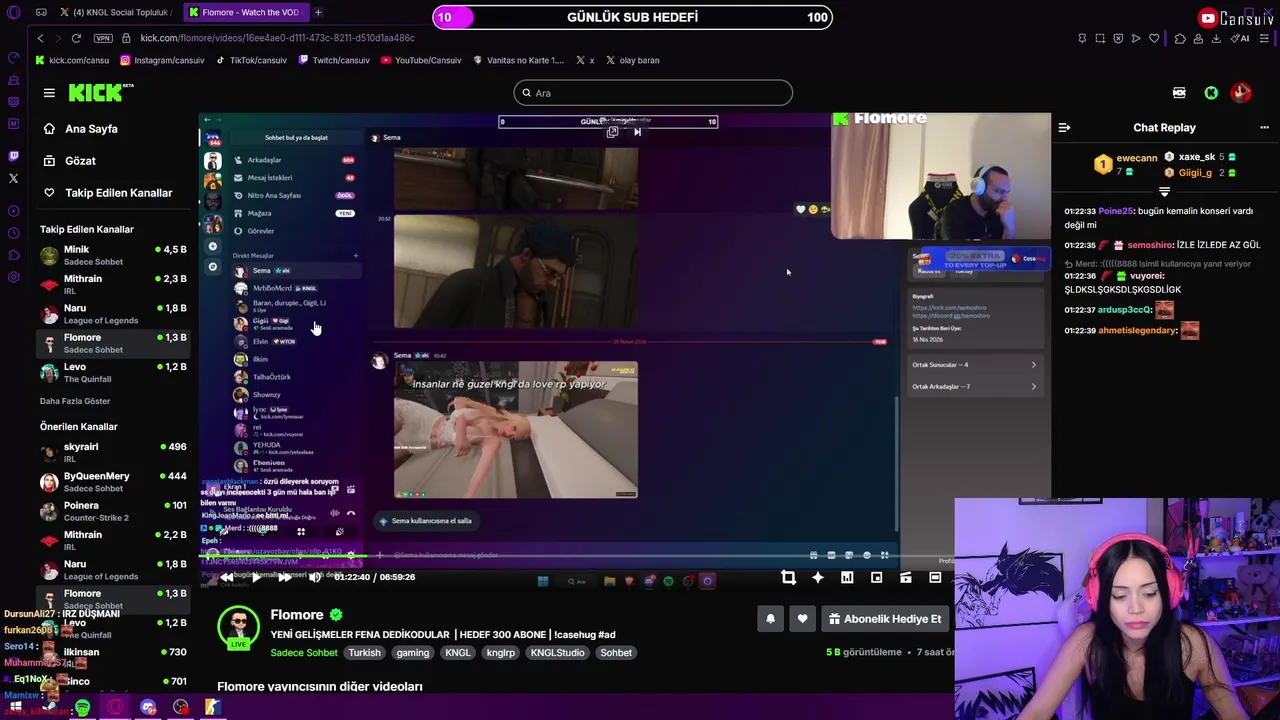Open Spotify from the Windows taskbar
Screen dimensions: 1280x720
[82, 708]
